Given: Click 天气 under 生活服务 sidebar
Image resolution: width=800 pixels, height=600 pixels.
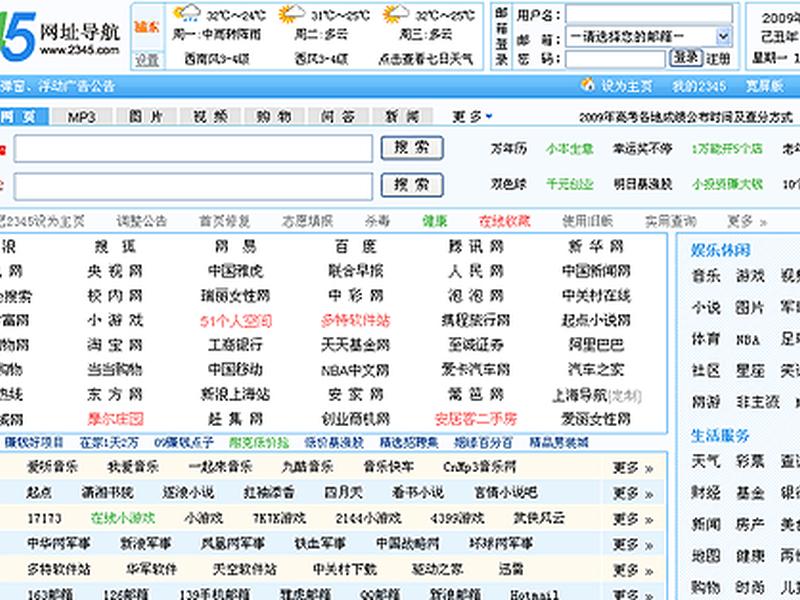Looking at the screenshot, I should [706, 462].
